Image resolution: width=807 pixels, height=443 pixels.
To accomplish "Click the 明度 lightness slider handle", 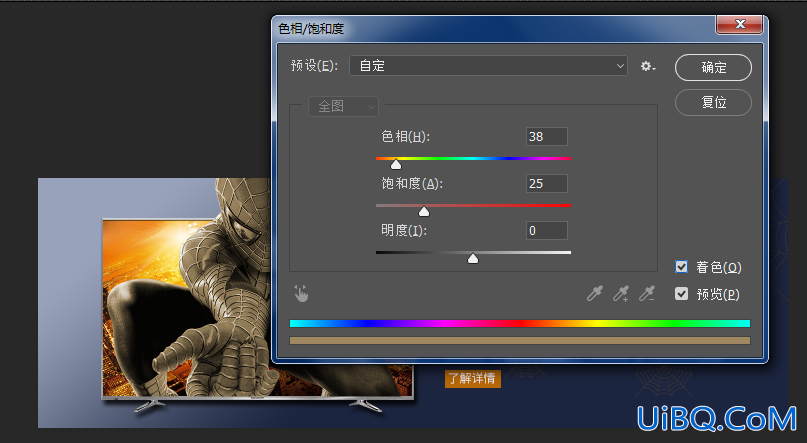I will point(473,258).
